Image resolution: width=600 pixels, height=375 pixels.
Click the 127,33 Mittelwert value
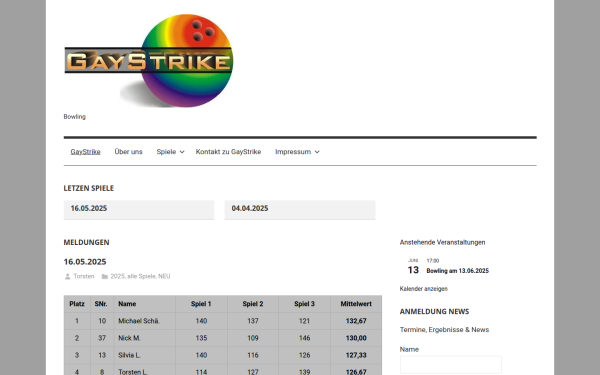(x=356, y=355)
